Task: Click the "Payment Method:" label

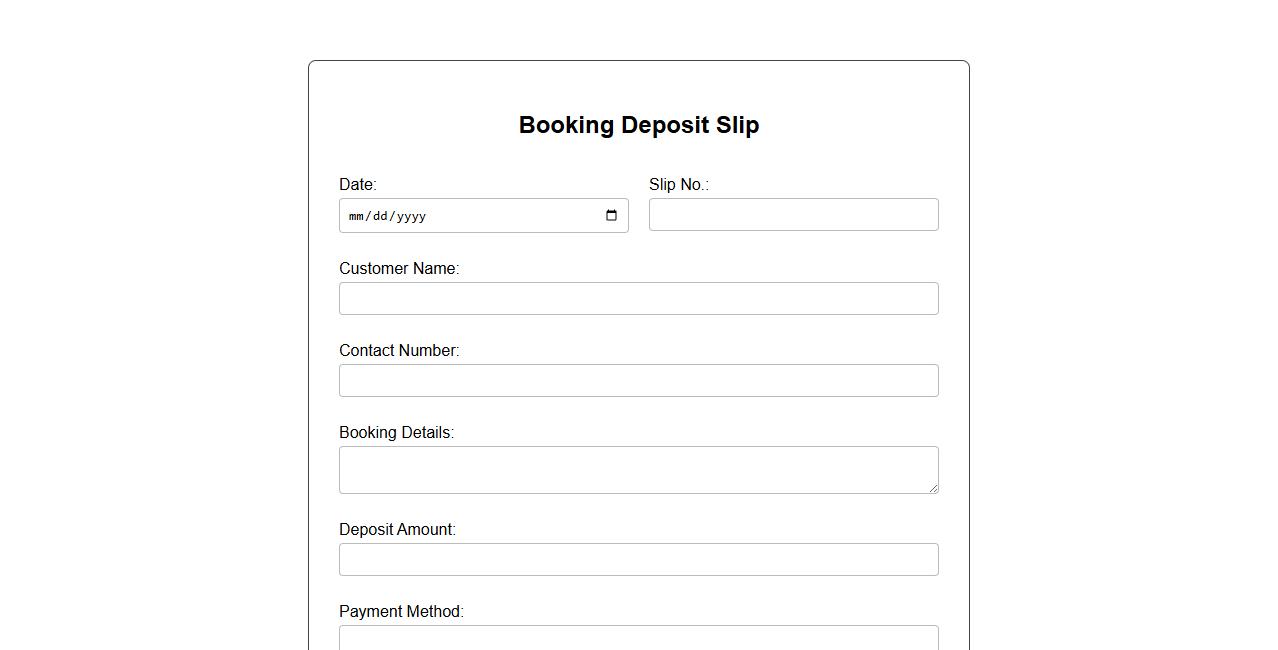Action: pos(401,612)
